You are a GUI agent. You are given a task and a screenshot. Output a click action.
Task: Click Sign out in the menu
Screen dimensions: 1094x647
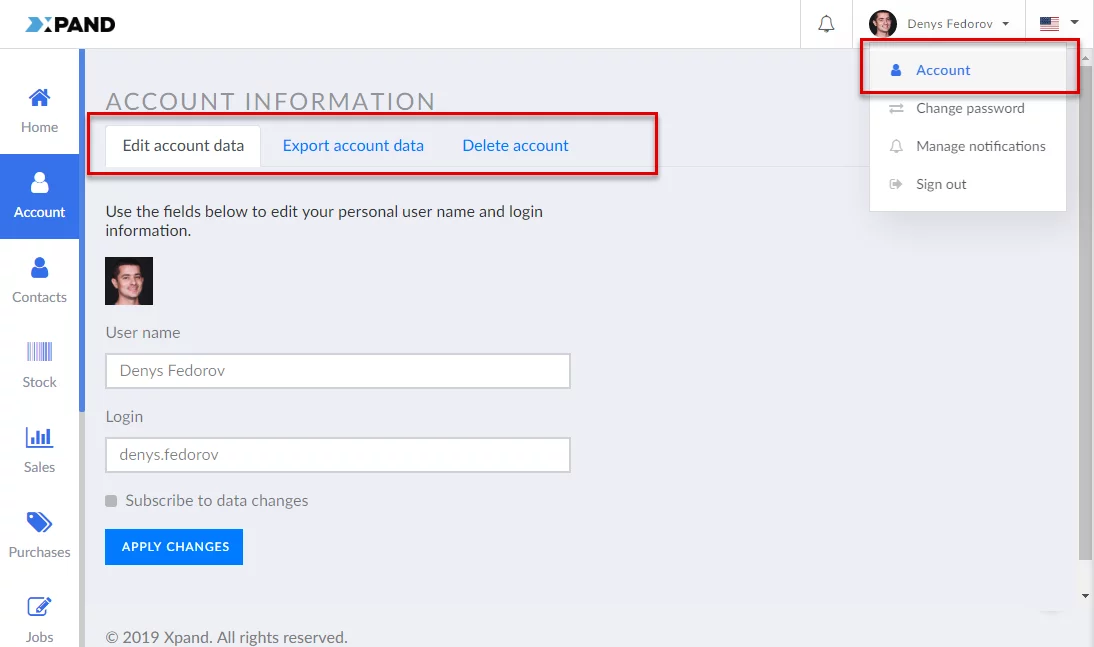point(941,184)
